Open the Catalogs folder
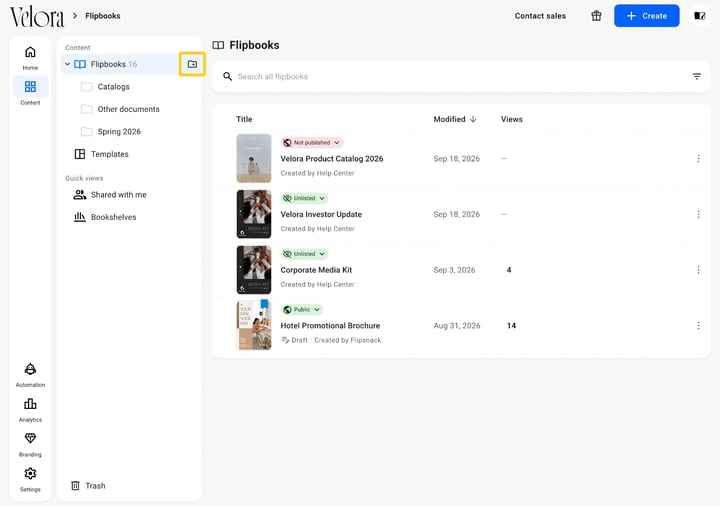Screen dimensions: 720x506 tap(113, 87)
